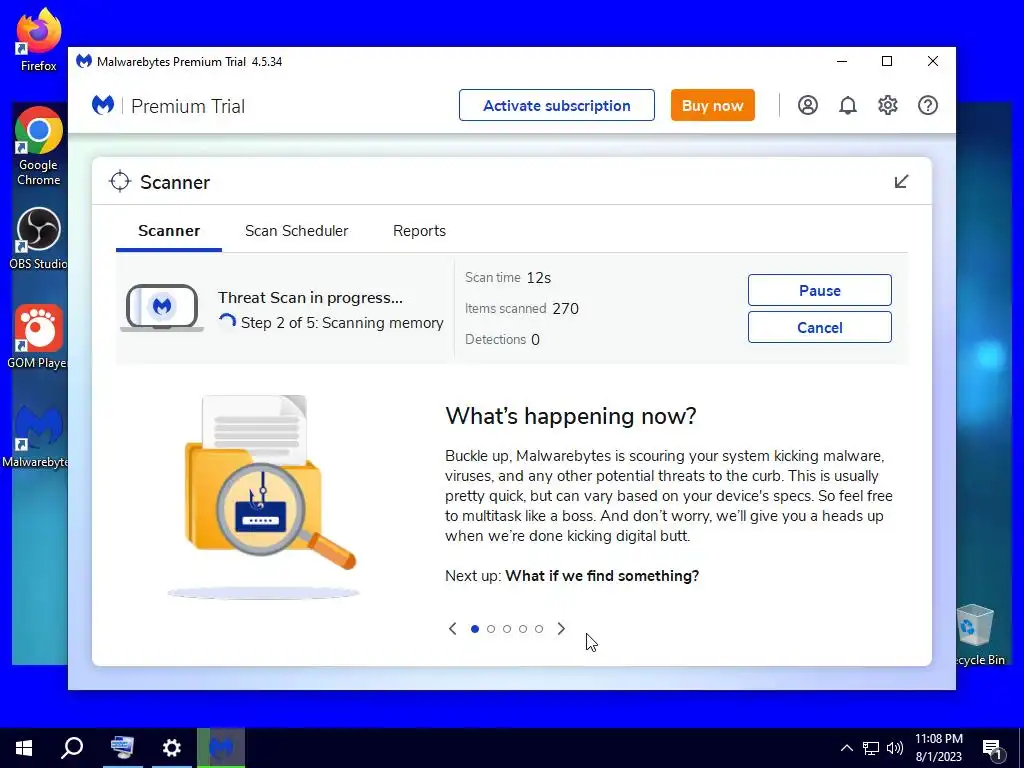Minimize the Malwarebytes window
The width and height of the screenshot is (1024, 768).
point(842,61)
